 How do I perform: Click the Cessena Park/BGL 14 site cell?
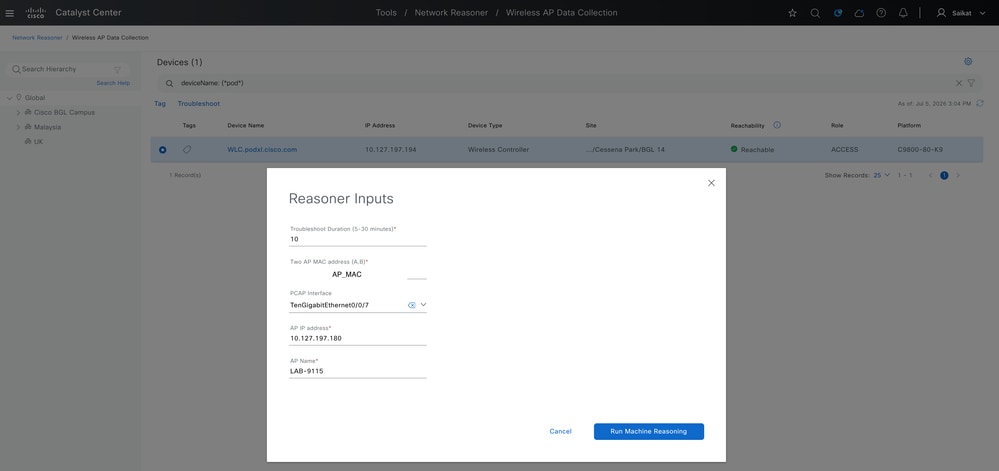(x=626, y=150)
